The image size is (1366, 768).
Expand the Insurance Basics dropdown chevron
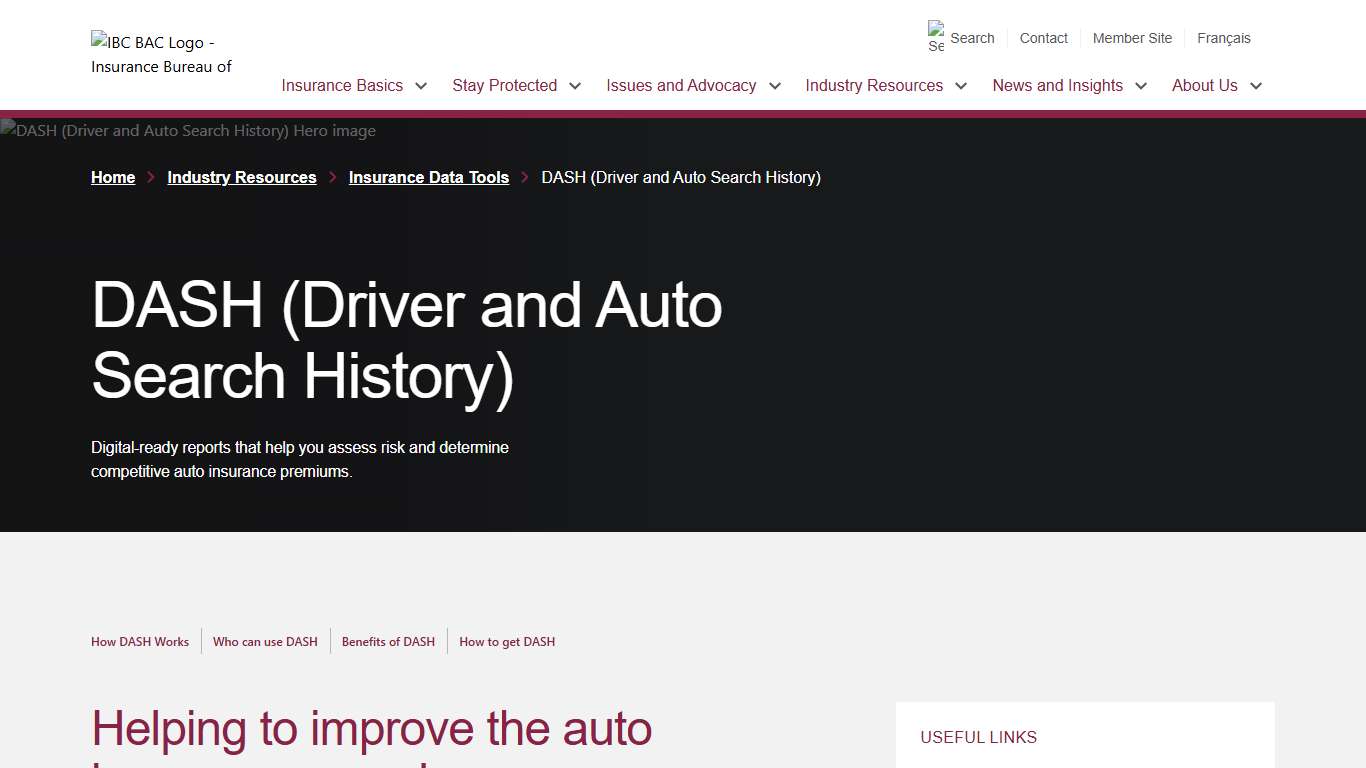click(x=421, y=86)
